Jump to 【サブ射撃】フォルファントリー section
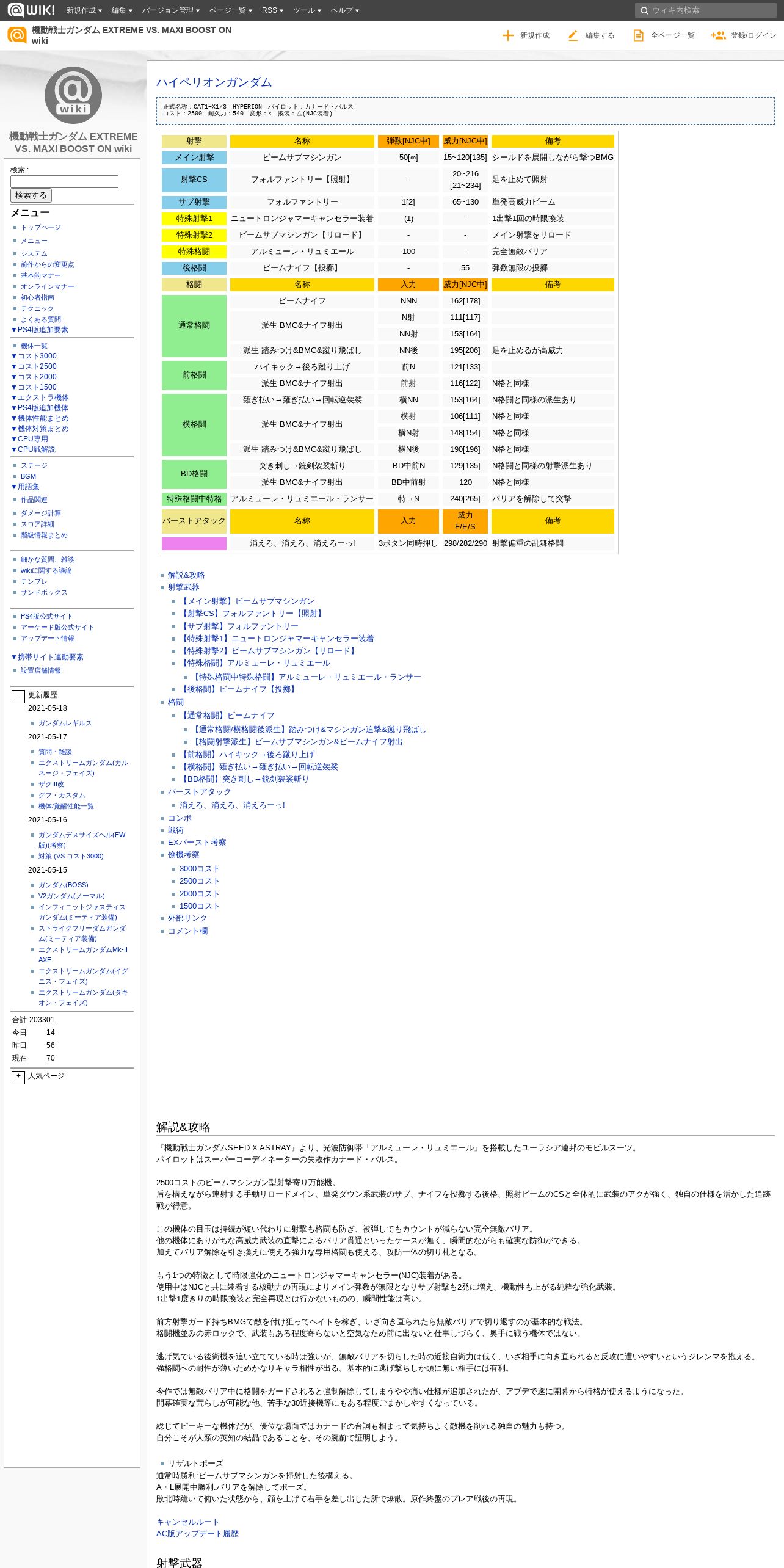784x1568 pixels. point(239,626)
